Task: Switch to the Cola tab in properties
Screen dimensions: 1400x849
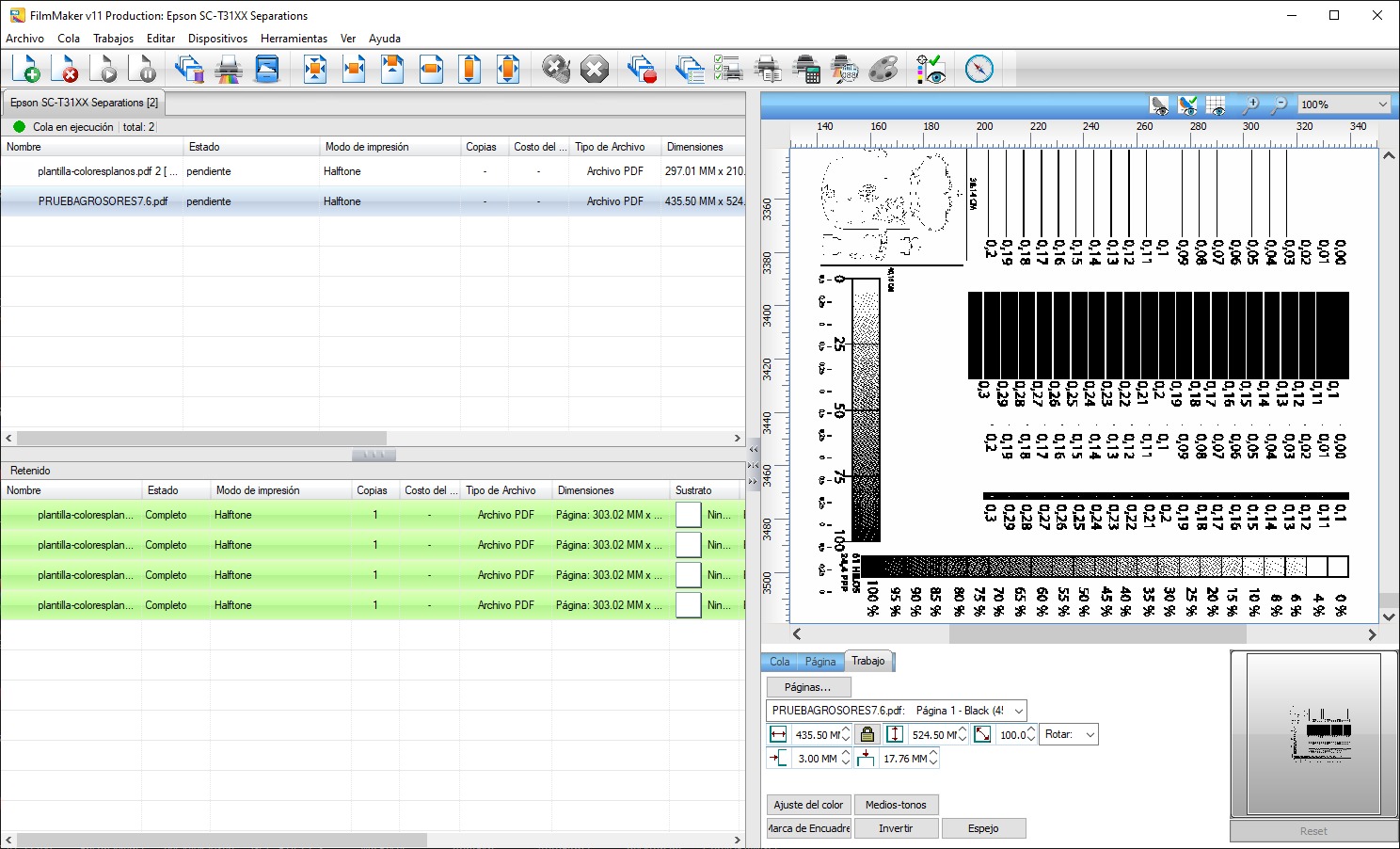Action: click(x=780, y=662)
